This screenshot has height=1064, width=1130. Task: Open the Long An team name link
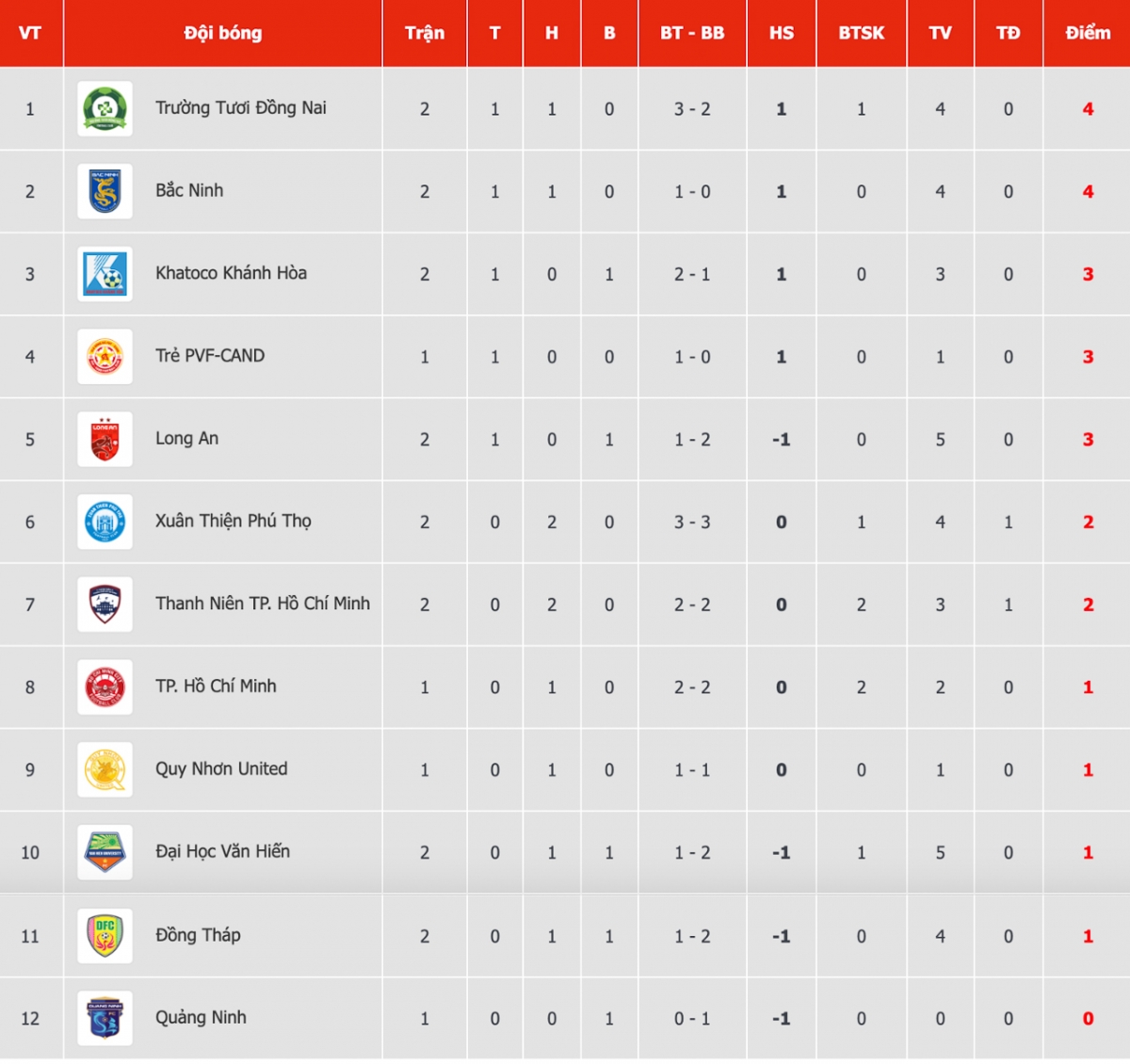(186, 439)
